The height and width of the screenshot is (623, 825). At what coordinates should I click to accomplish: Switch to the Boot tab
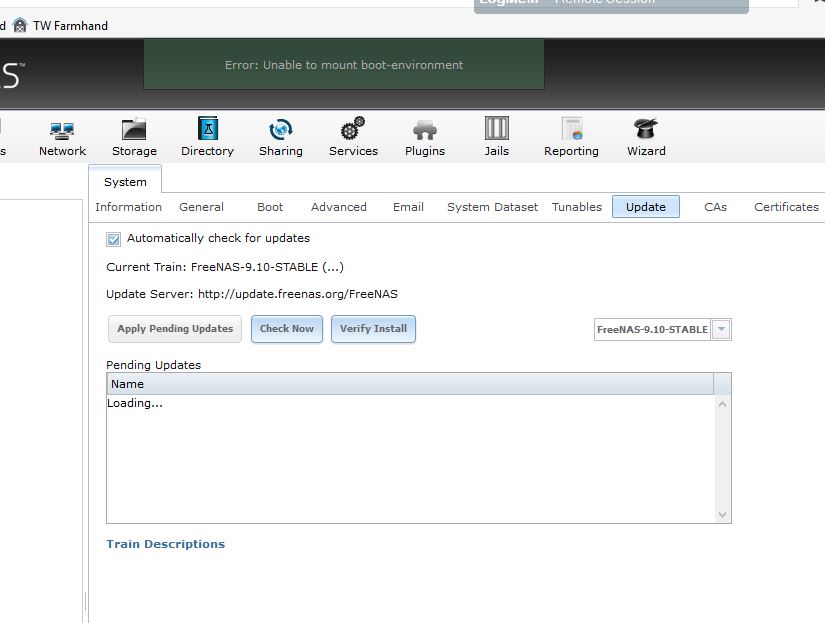(270, 207)
